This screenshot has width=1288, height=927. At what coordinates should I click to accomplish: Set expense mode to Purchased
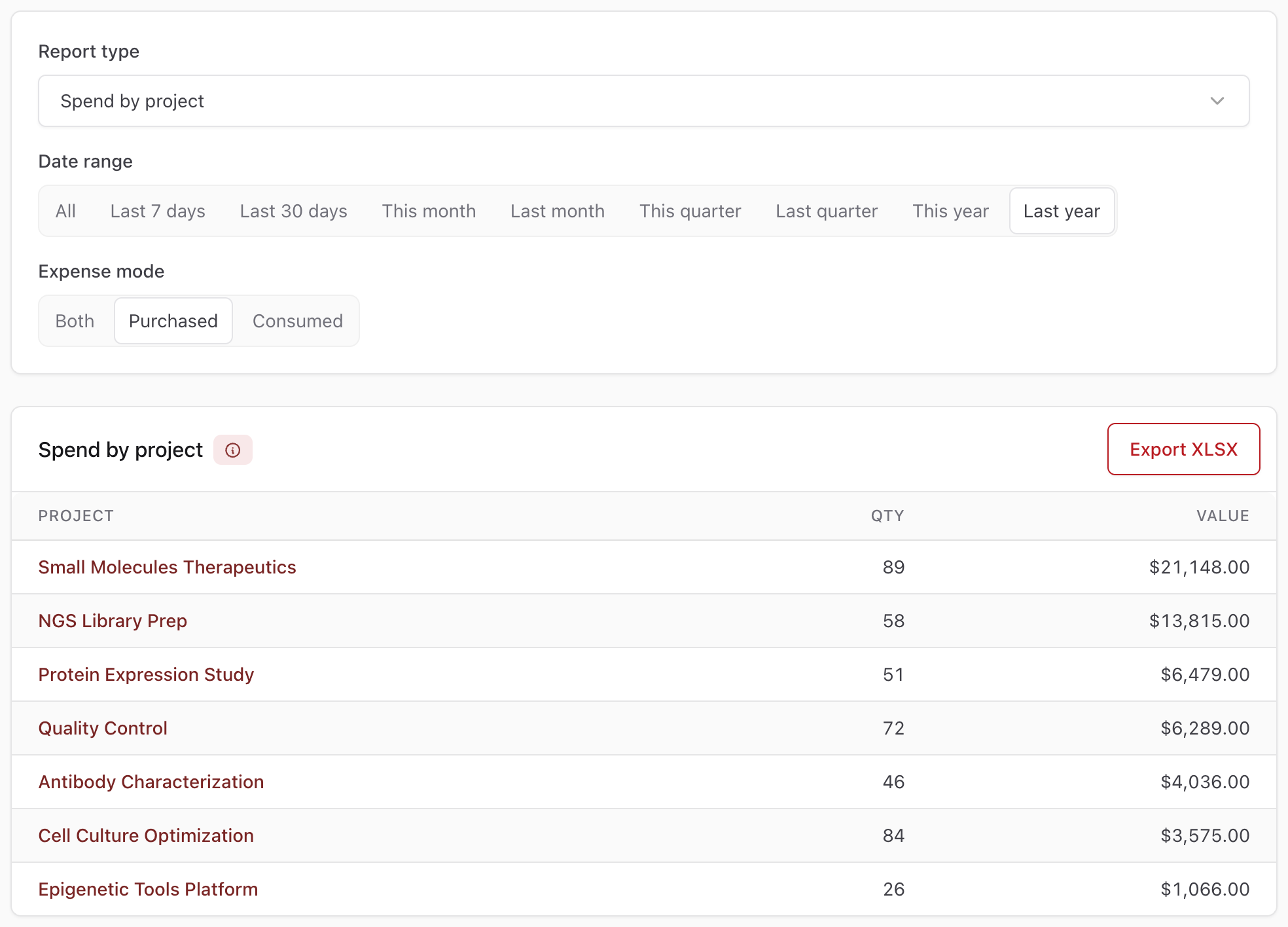(x=173, y=321)
